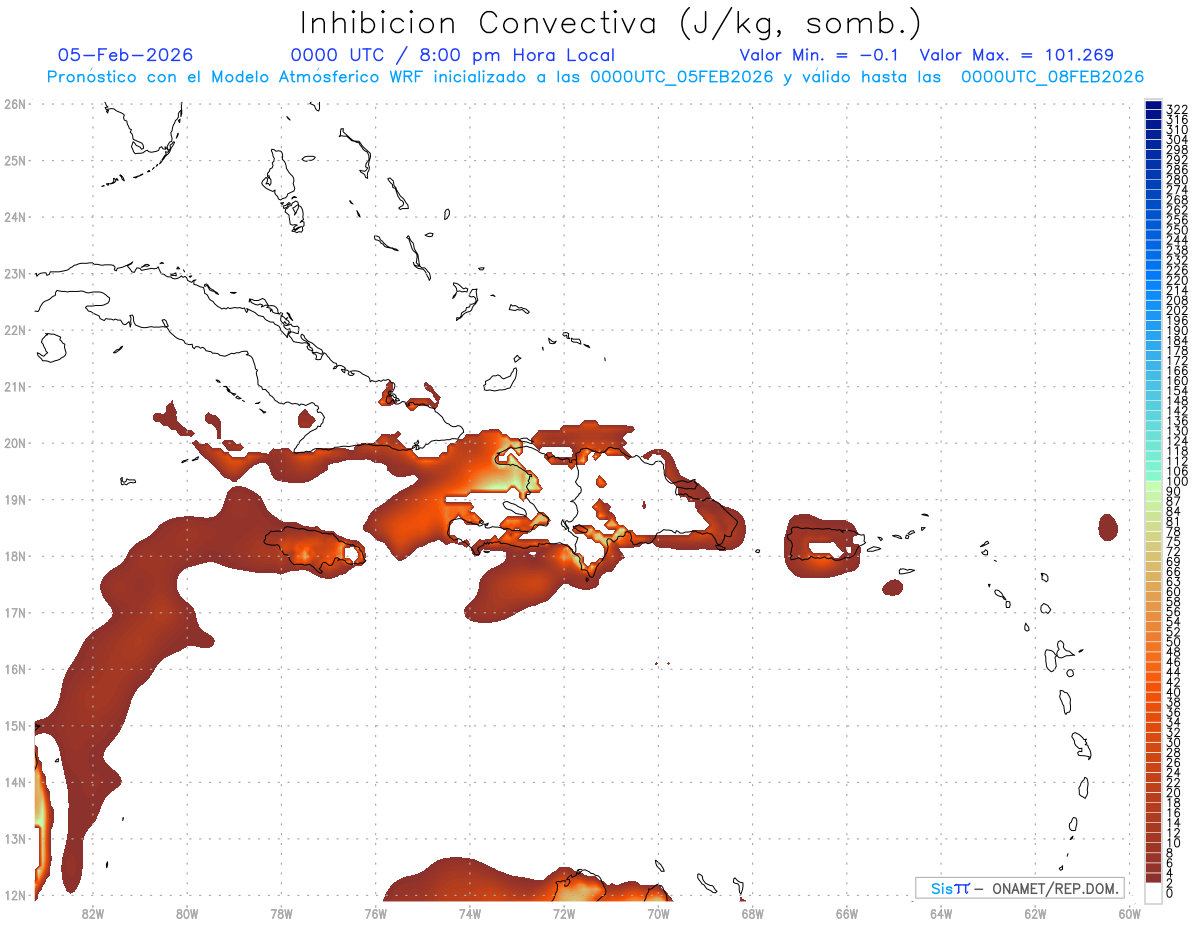Screen dimensions: 1200x927
Task: Click the 64W longitude label
Action: pos(941,913)
